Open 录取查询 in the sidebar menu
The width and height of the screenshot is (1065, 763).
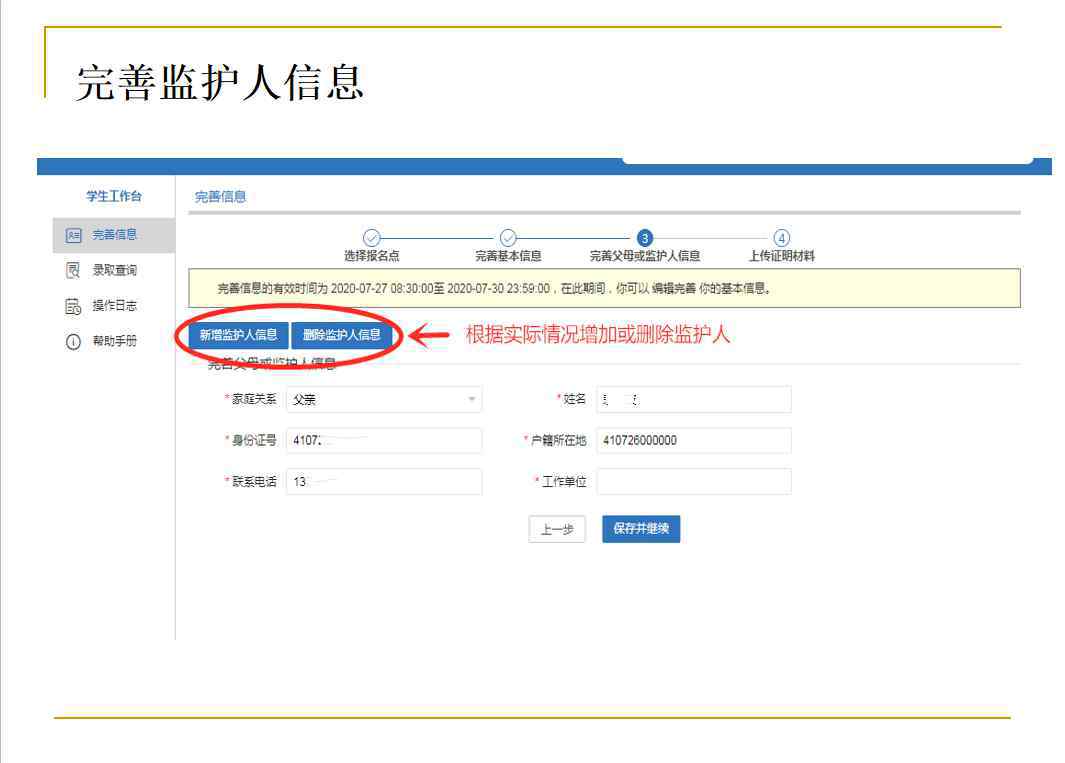[x=113, y=270]
